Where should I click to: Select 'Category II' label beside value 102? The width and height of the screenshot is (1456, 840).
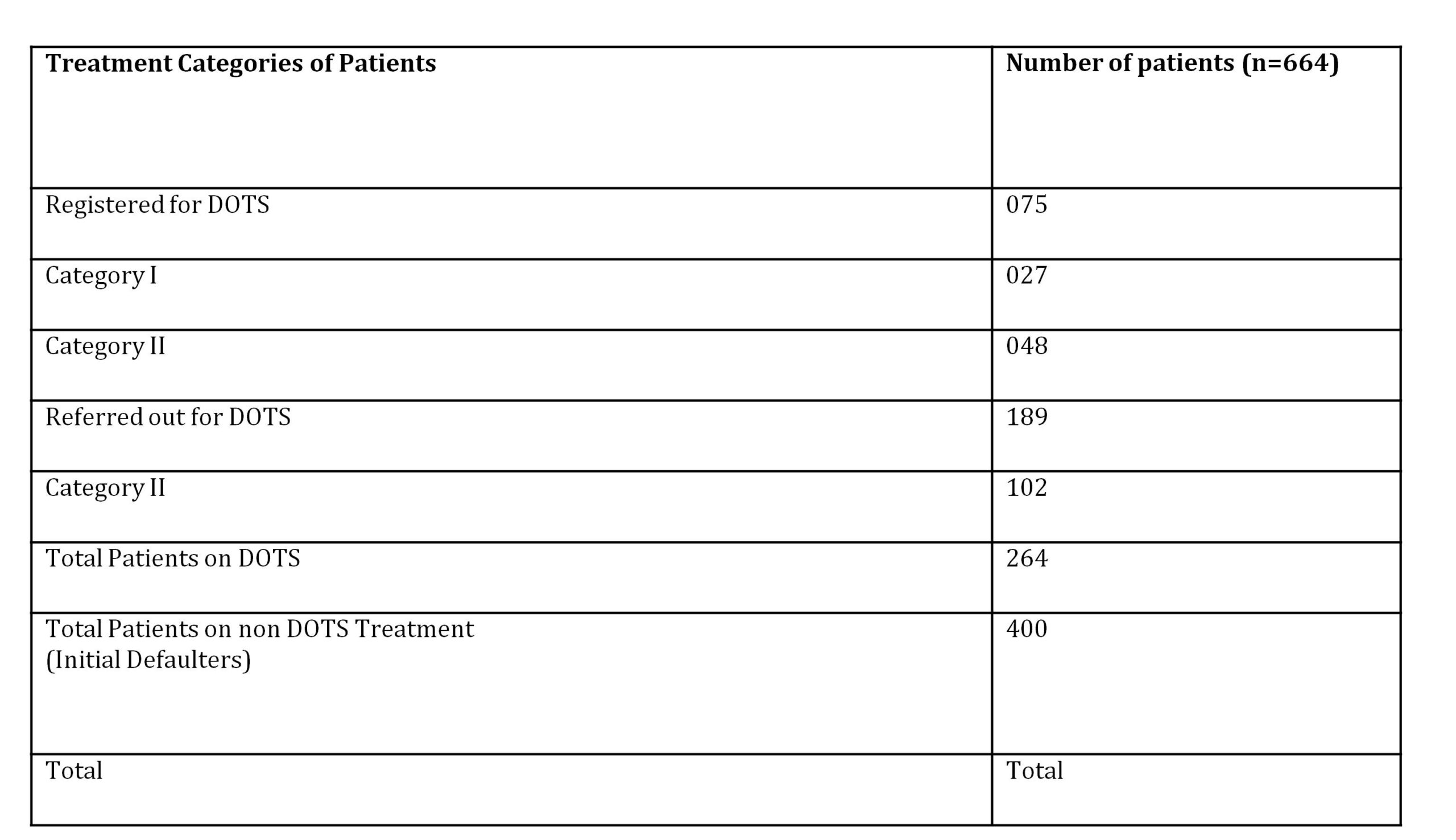click(105, 488)
